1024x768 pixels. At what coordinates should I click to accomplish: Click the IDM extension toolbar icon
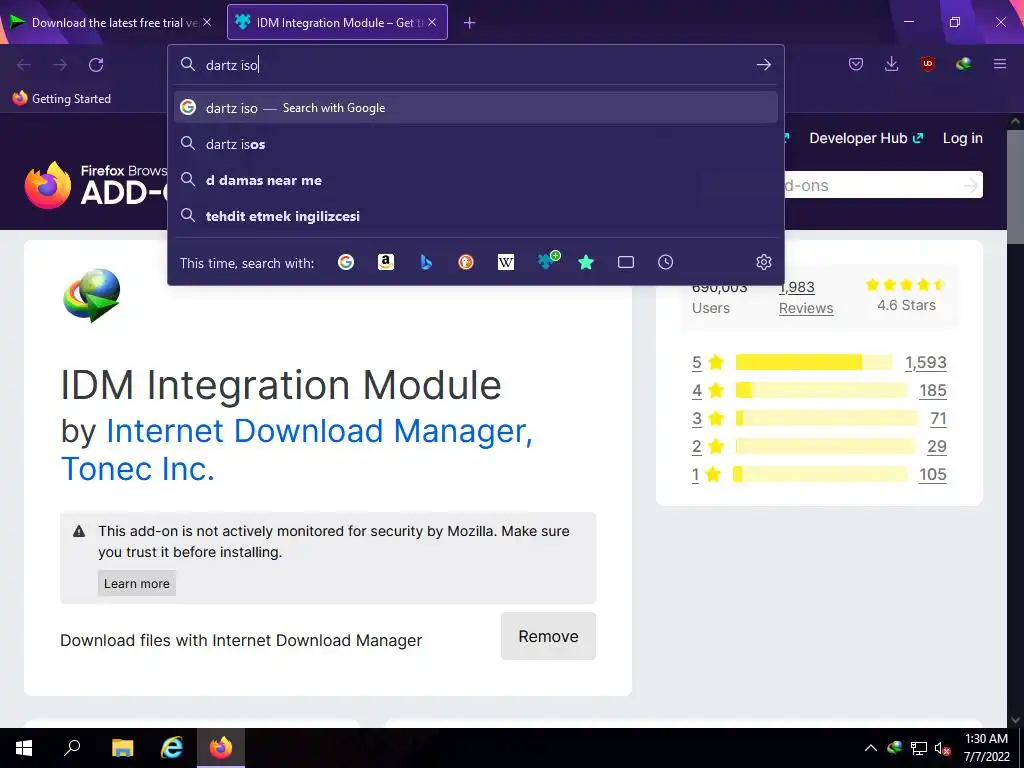point(963,64)
